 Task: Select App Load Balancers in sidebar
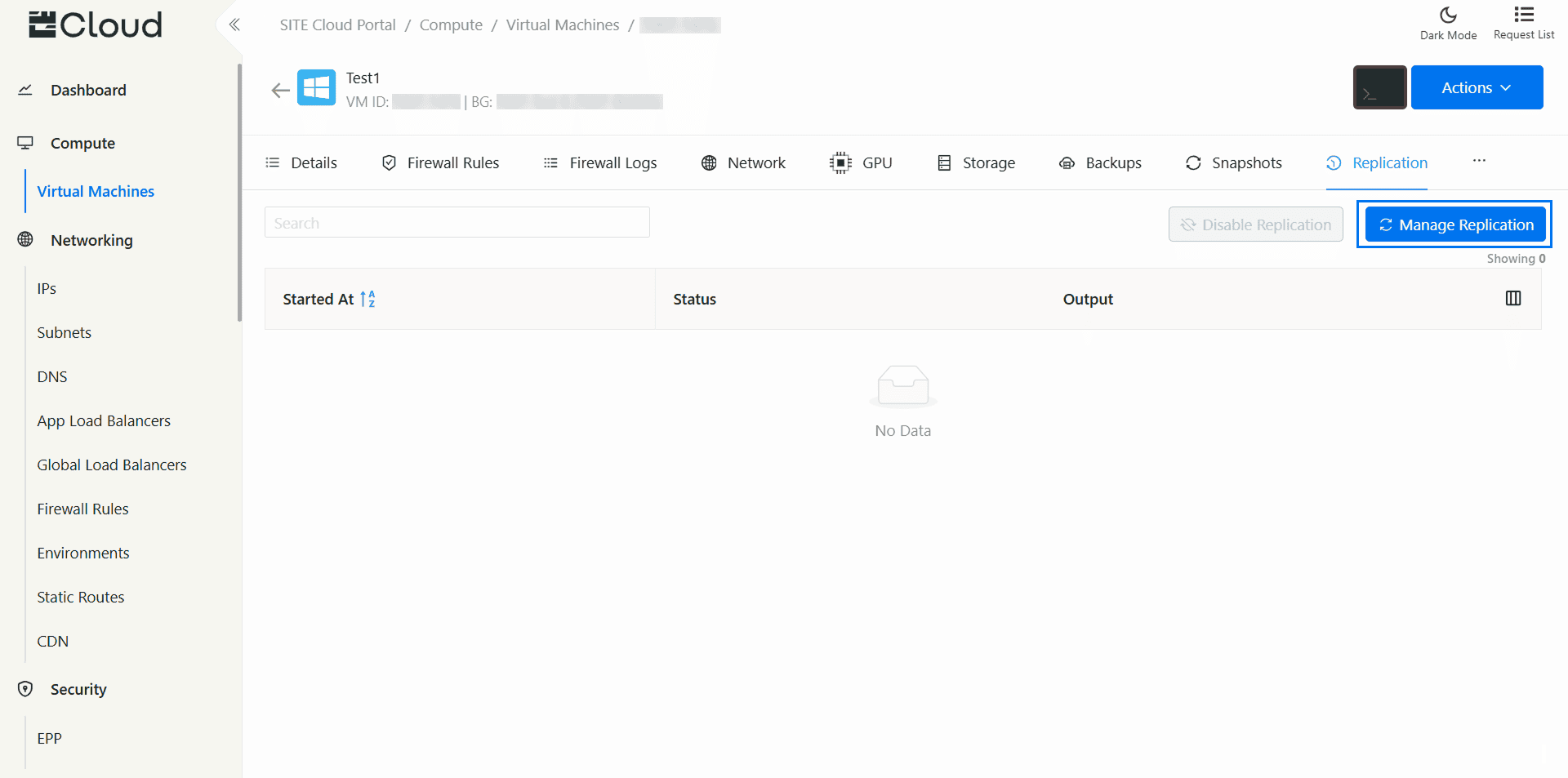tap(104, 421)
